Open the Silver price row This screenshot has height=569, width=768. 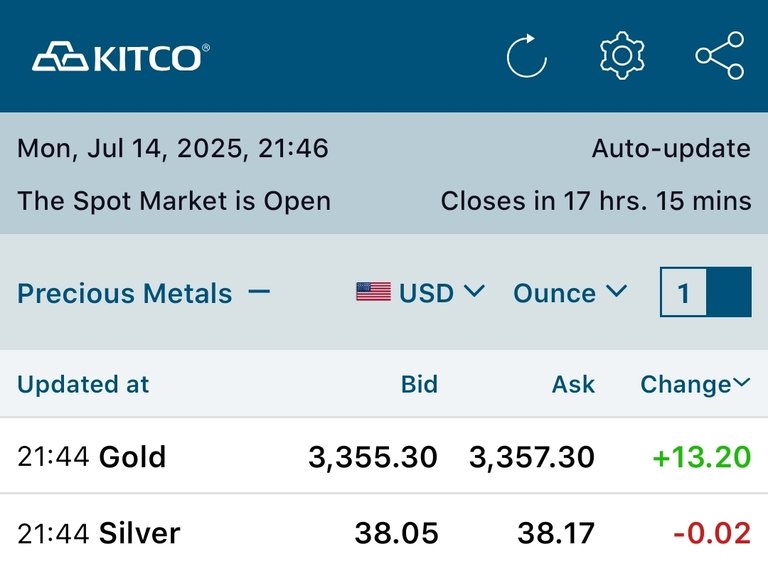pos(384,532)
